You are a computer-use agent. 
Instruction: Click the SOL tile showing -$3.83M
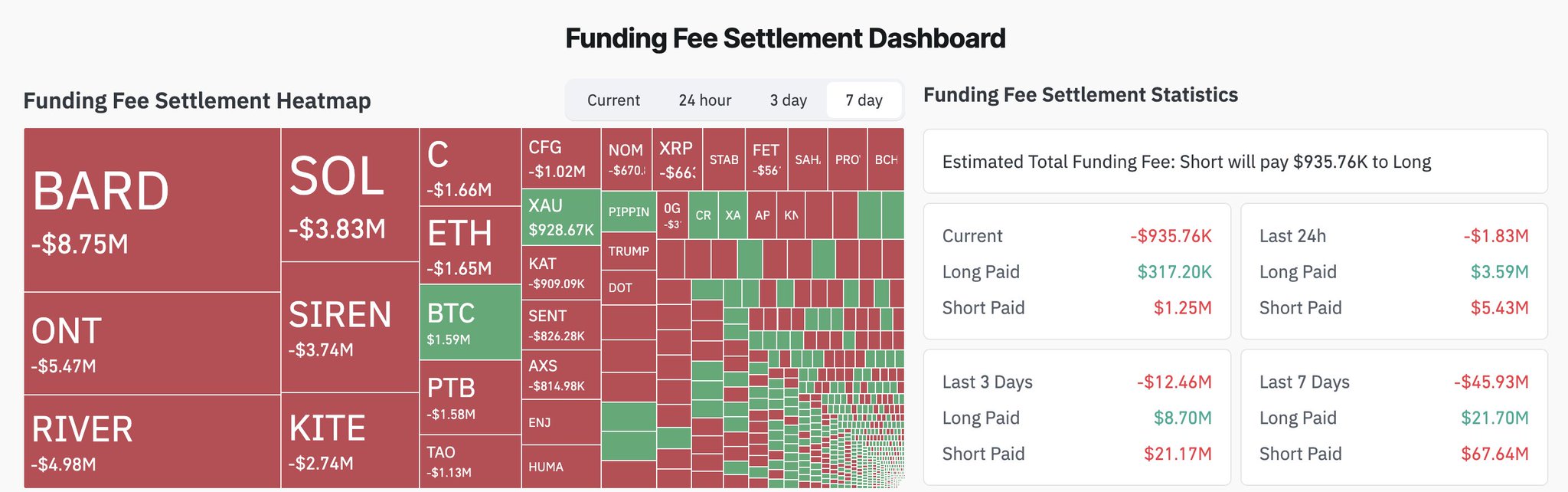point(350,195)
